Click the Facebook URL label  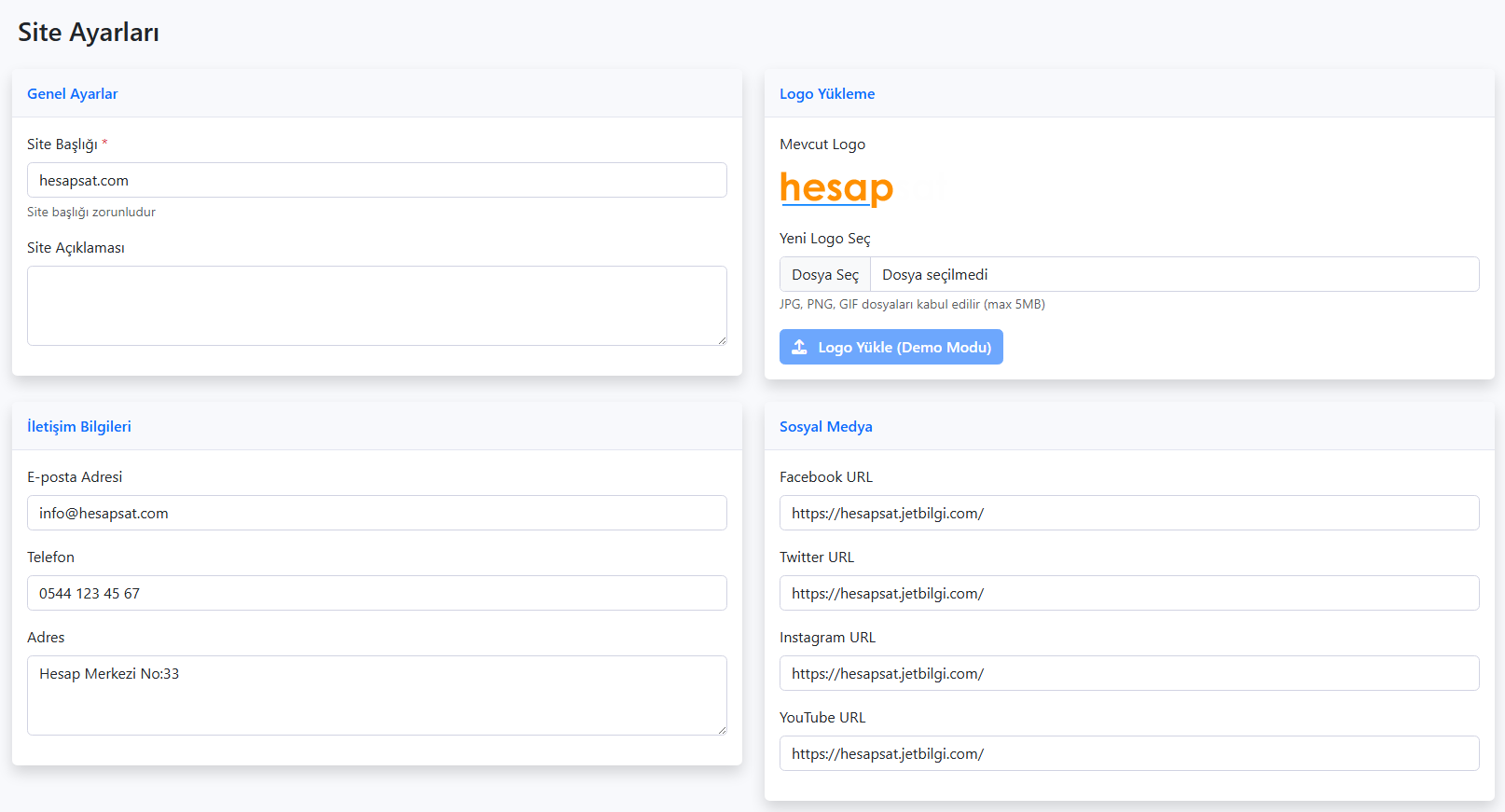826,476
